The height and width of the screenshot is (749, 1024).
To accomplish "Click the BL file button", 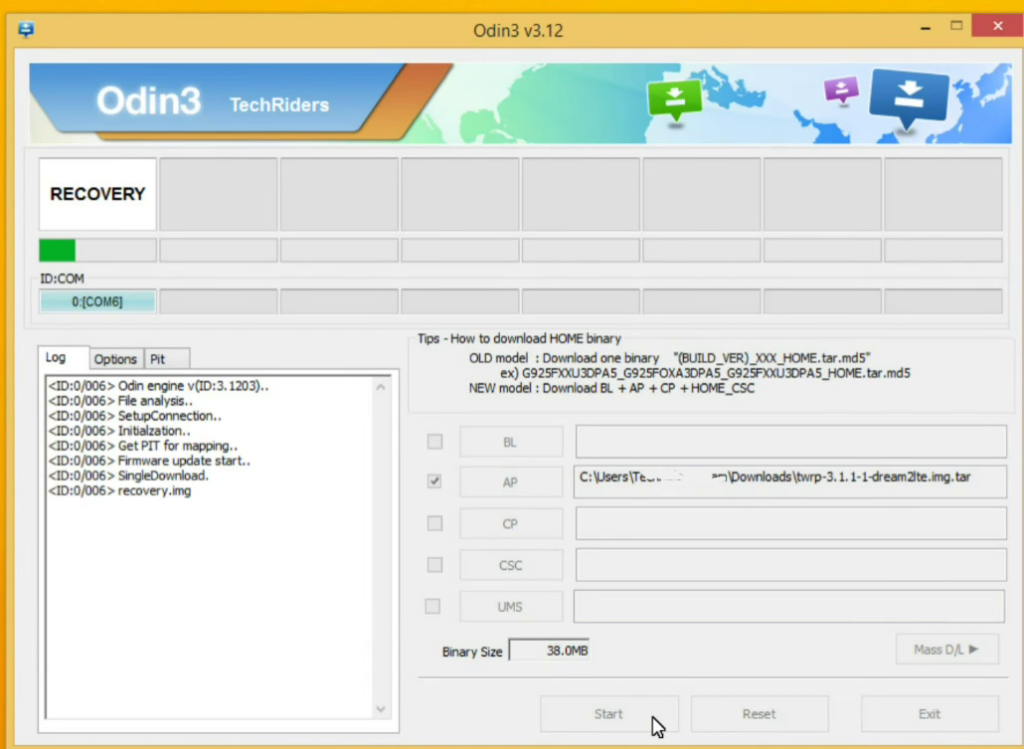I will 511,442.
